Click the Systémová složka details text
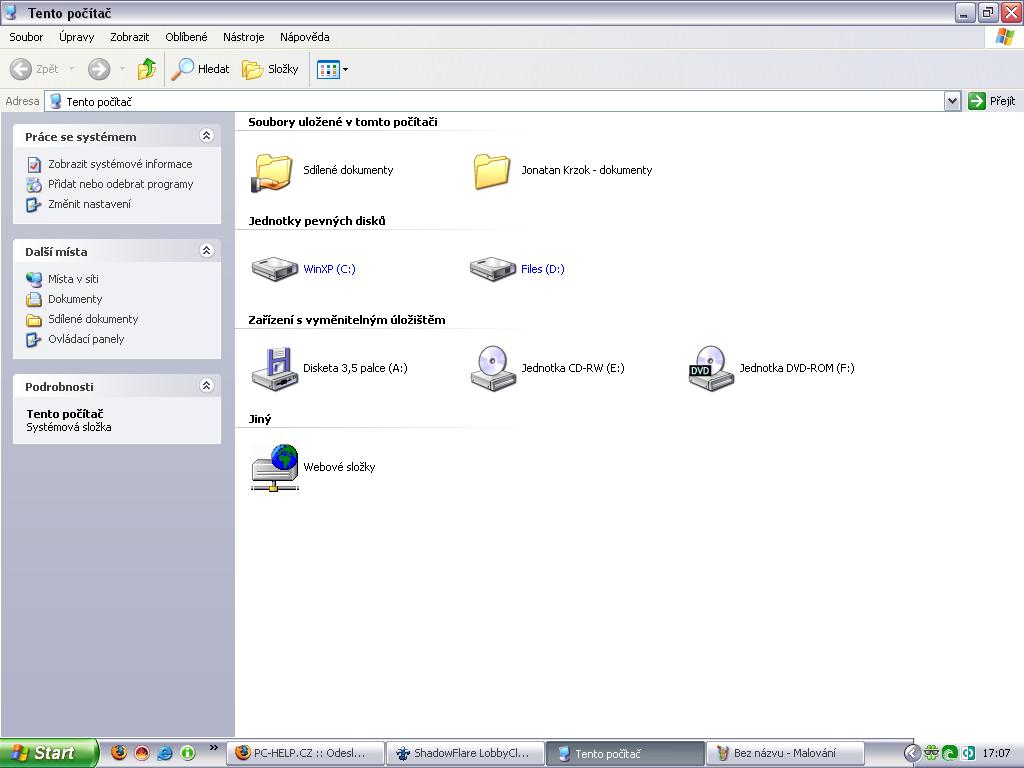Image resolution: width=1024 pixels, height=768 pixels. click(69, 427)
